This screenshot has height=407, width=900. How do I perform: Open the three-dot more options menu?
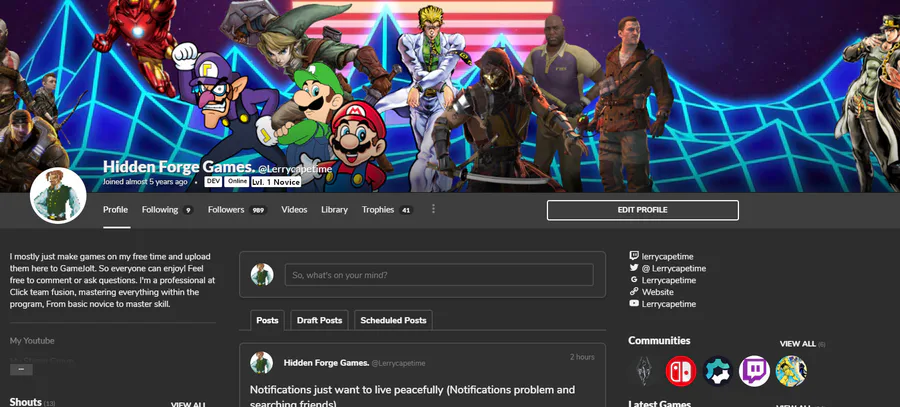(433, 209)
